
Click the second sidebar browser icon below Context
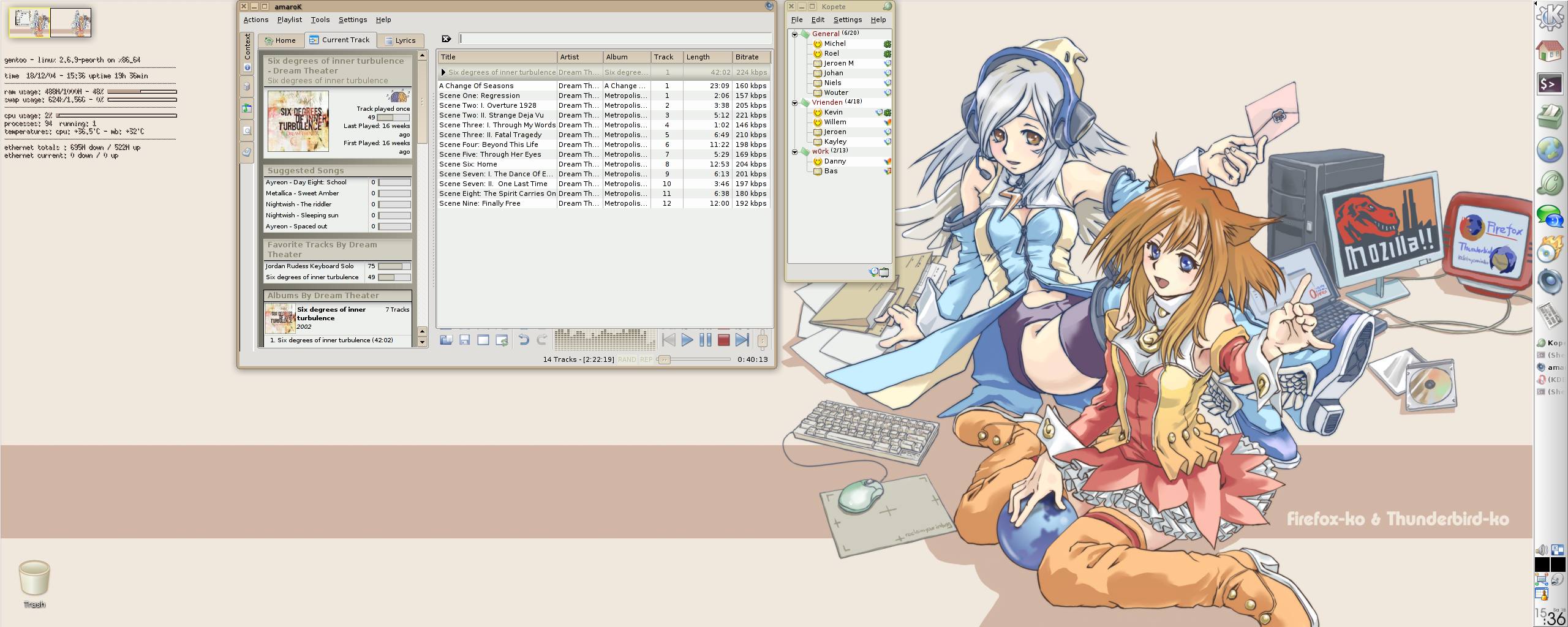[247, 86]
